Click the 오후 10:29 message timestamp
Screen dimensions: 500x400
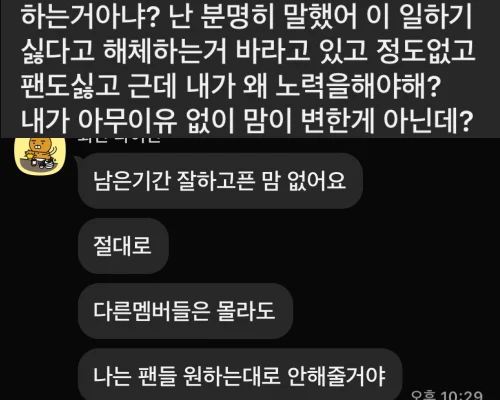(x=447, y=395)
